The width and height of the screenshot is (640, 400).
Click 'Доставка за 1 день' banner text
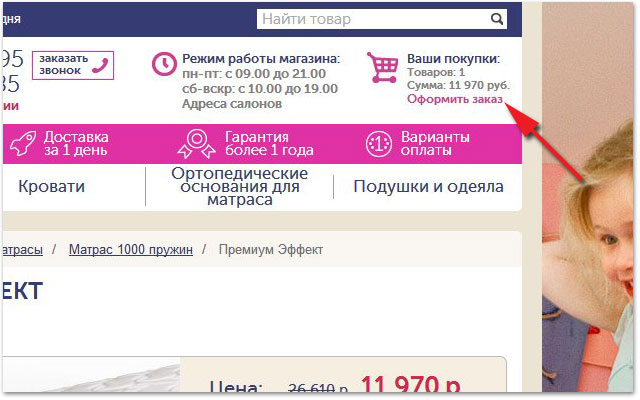tap(76, 144)
